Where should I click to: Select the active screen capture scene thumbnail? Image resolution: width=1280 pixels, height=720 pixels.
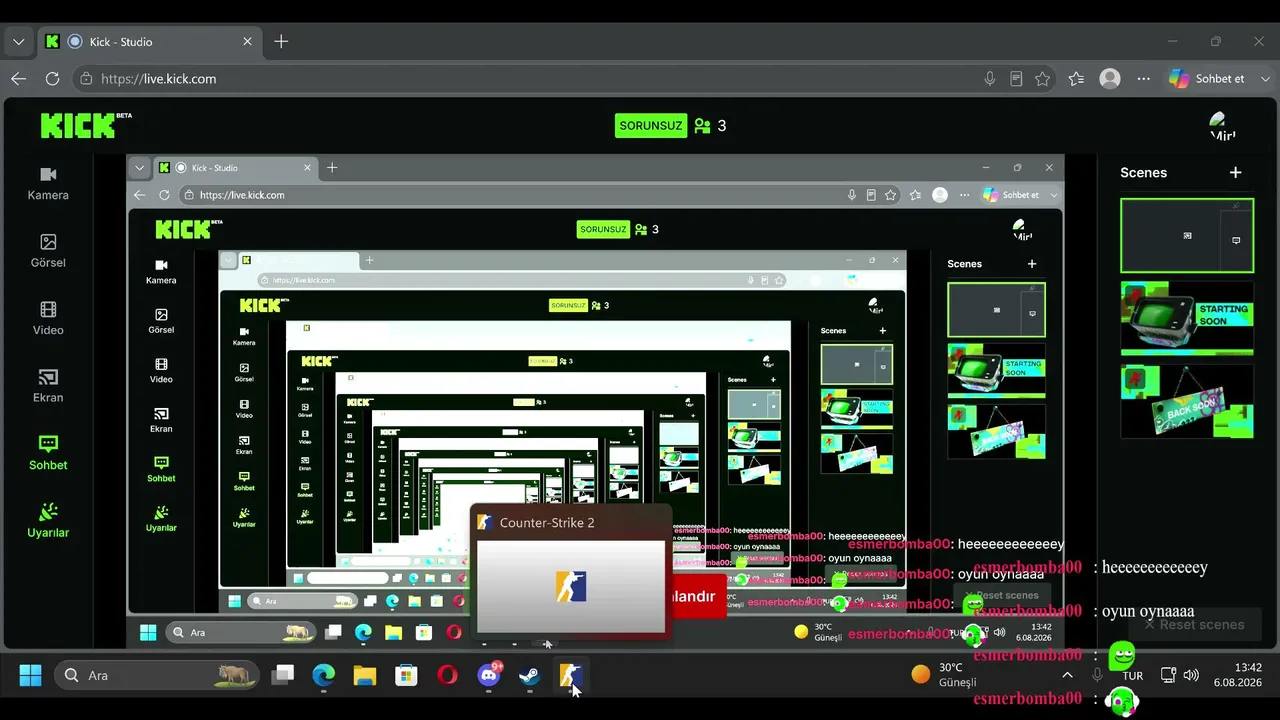coord(1187,236)
